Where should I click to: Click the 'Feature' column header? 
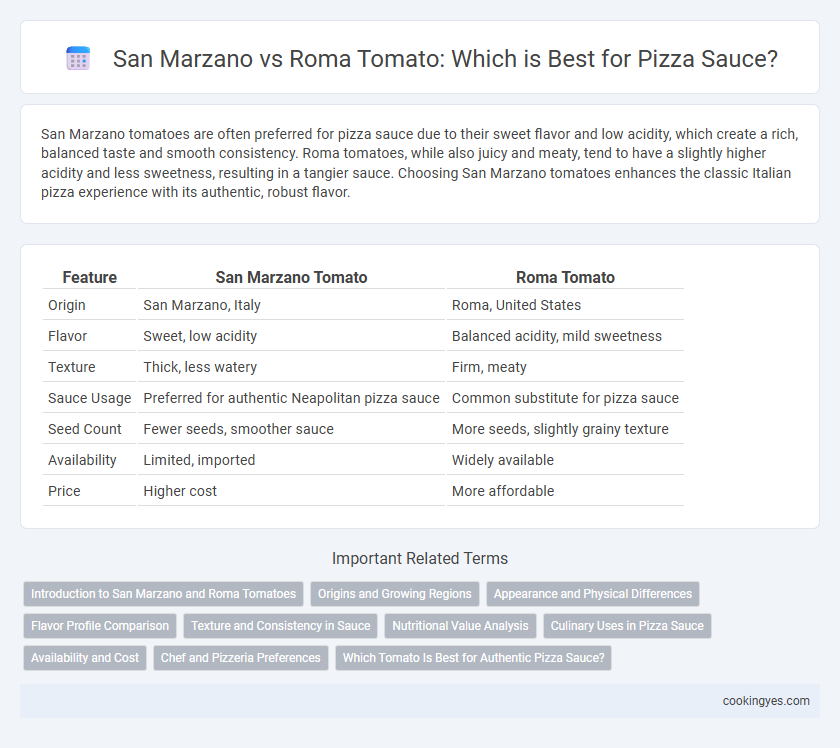89,277
